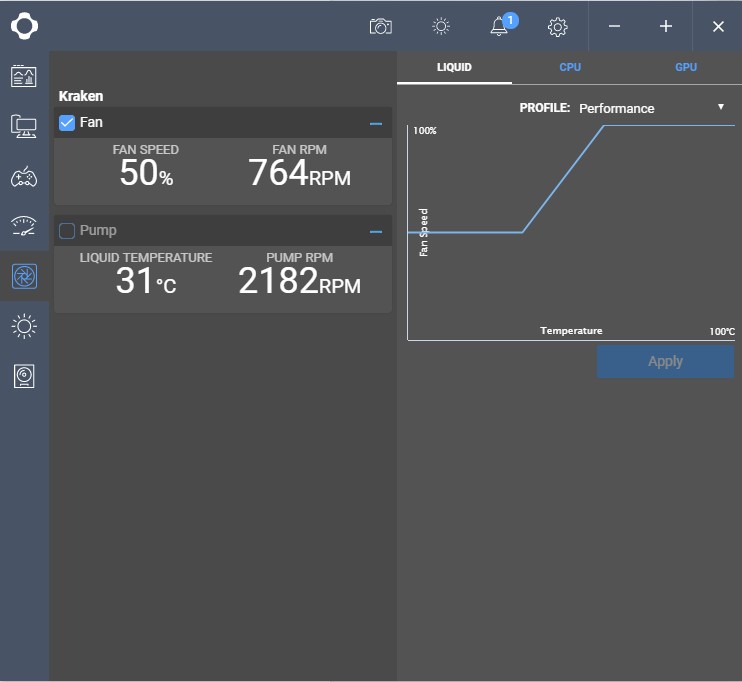742x682 pixels.
Task: Collapse the Pump section with minus
Action: coord(376,232)
